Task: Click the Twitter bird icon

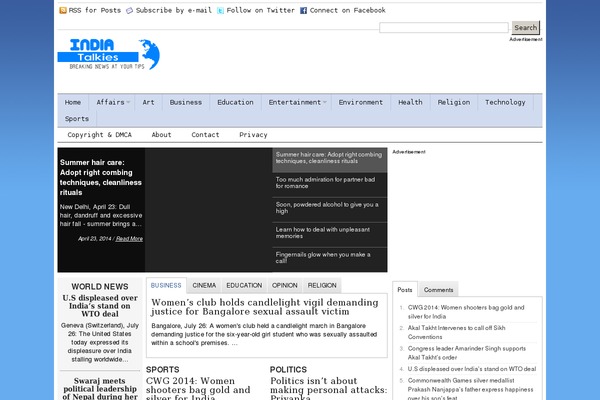Action: point(220,11)
